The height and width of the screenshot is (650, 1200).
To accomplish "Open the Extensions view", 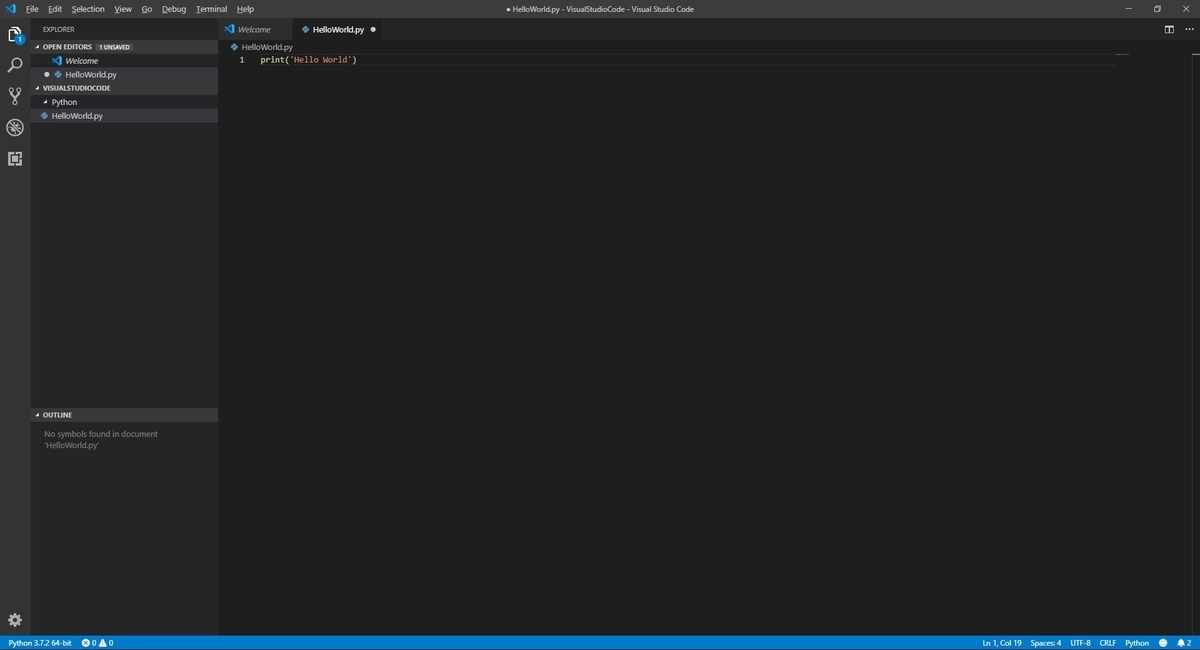I will [15, 158].
